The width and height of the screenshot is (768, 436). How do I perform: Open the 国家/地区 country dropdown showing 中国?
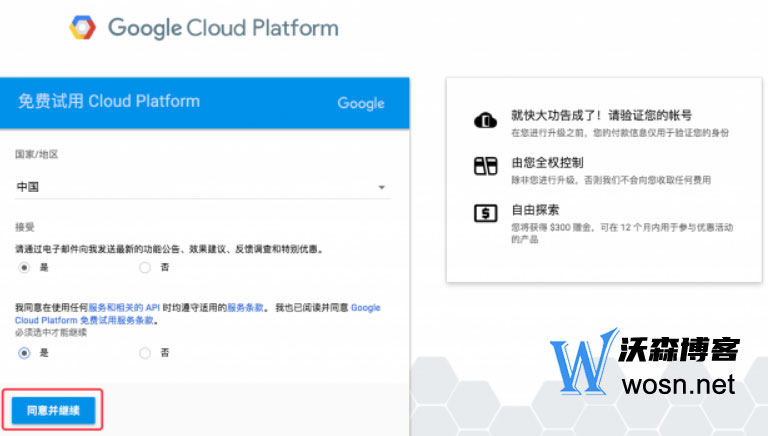tap(203, 187)
